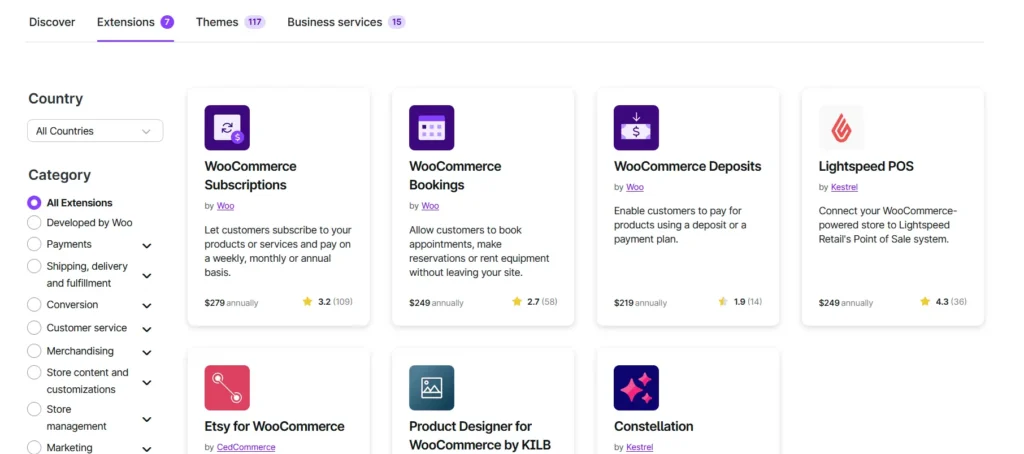This screenshot has height=454, width=1024.
Task: Click the Etsy for WooCommerce icon
Action: coord(227,388)
